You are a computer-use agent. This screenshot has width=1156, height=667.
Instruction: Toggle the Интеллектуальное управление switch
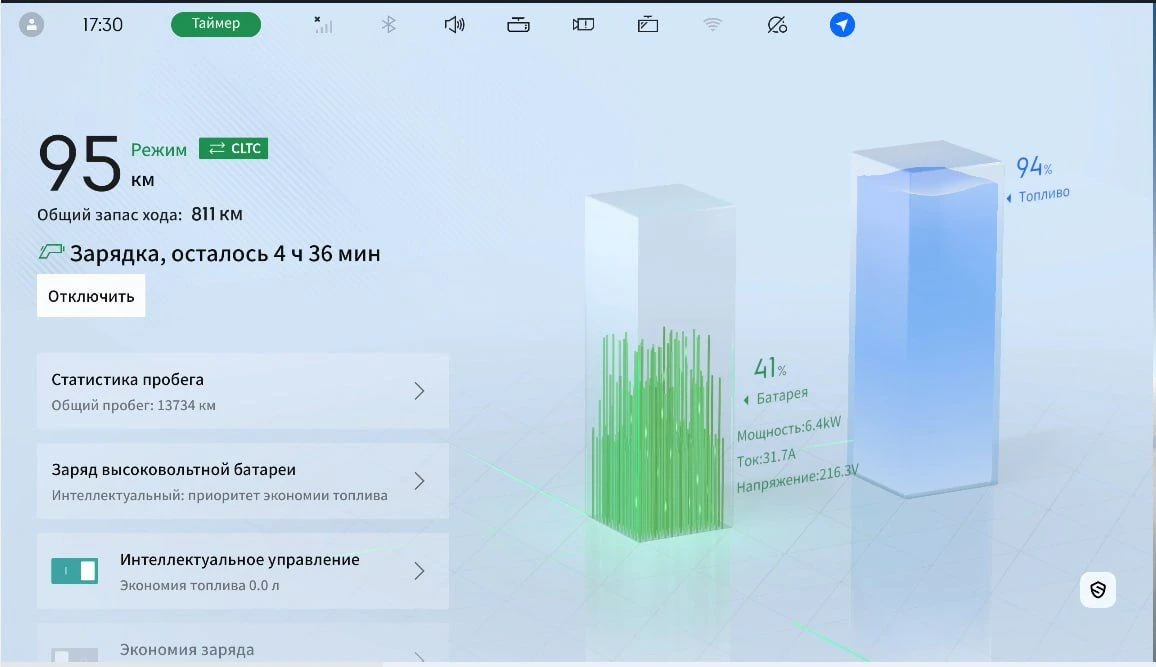[74, 570]
